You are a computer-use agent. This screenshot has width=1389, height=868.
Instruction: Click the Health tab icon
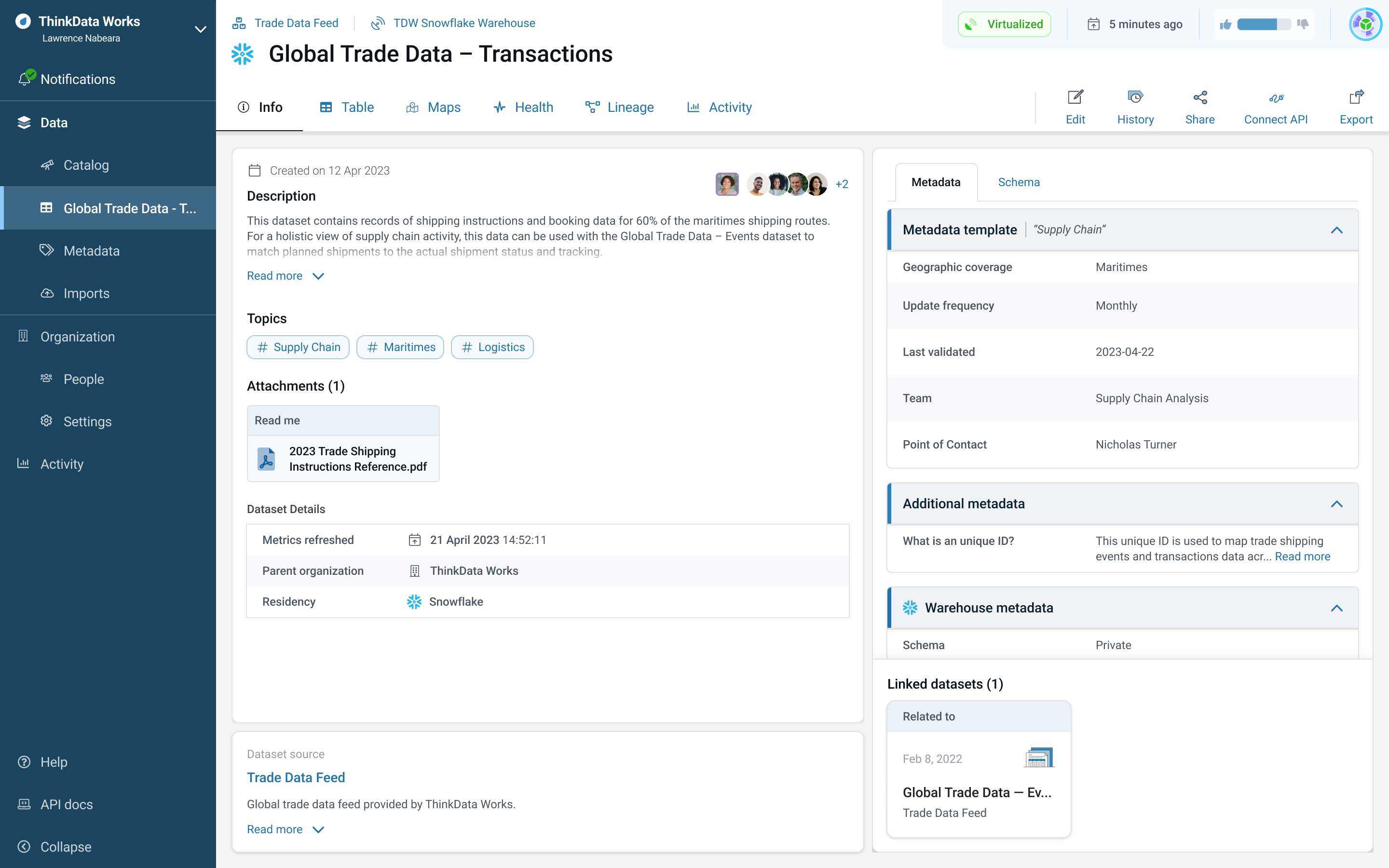click(x=499, y=107)
